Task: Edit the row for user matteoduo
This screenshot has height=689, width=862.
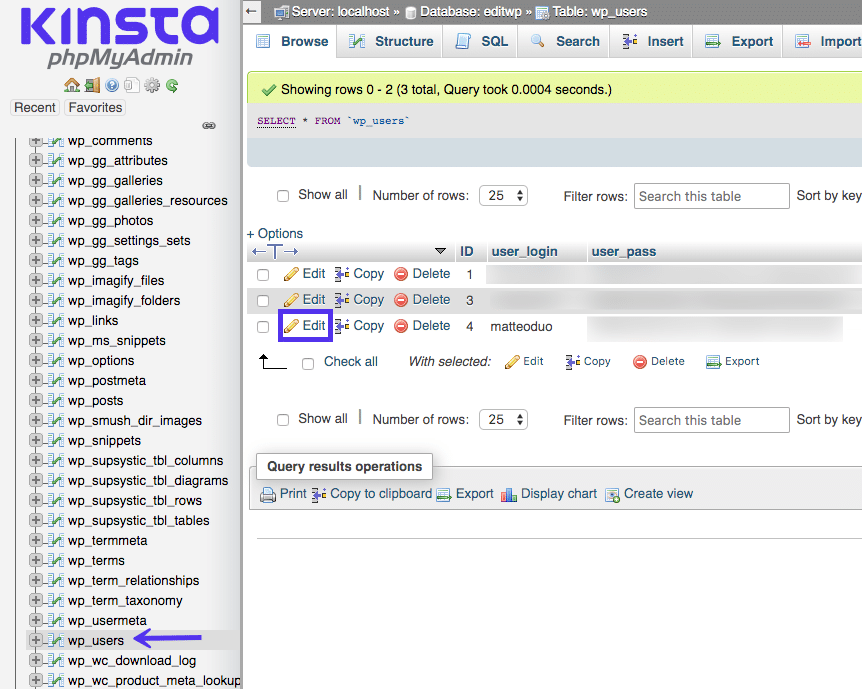Action: pyautogui.click(x=305, y=326)
